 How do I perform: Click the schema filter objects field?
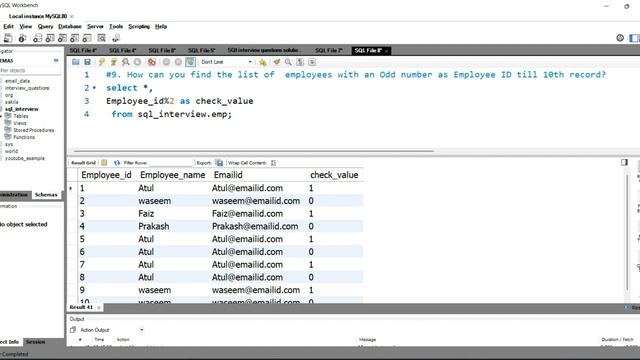point(31,71)
